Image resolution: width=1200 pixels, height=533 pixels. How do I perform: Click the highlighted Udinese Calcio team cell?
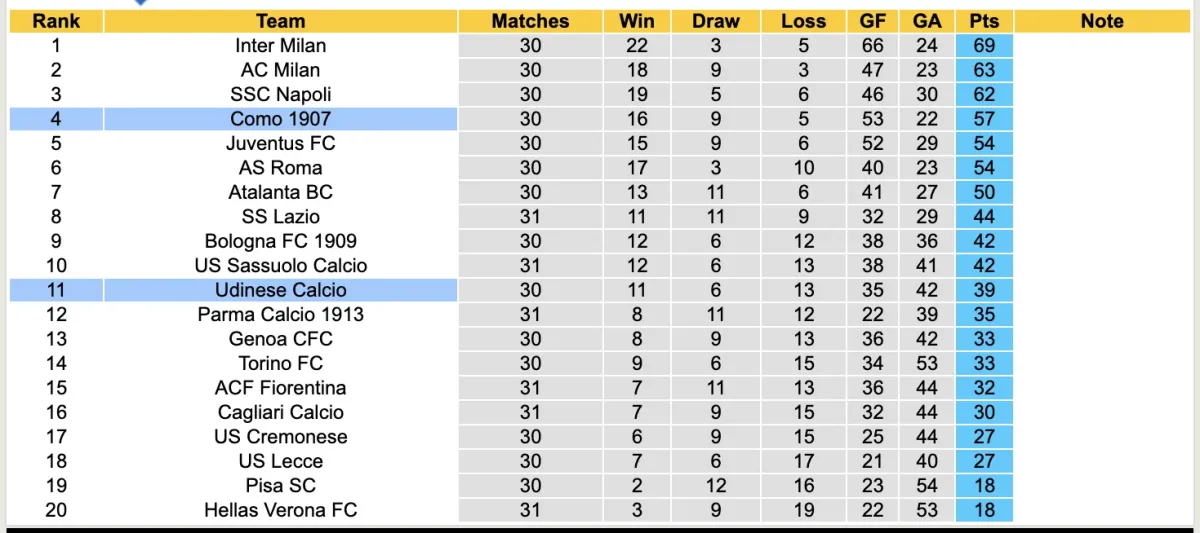[x=280, y=290]
